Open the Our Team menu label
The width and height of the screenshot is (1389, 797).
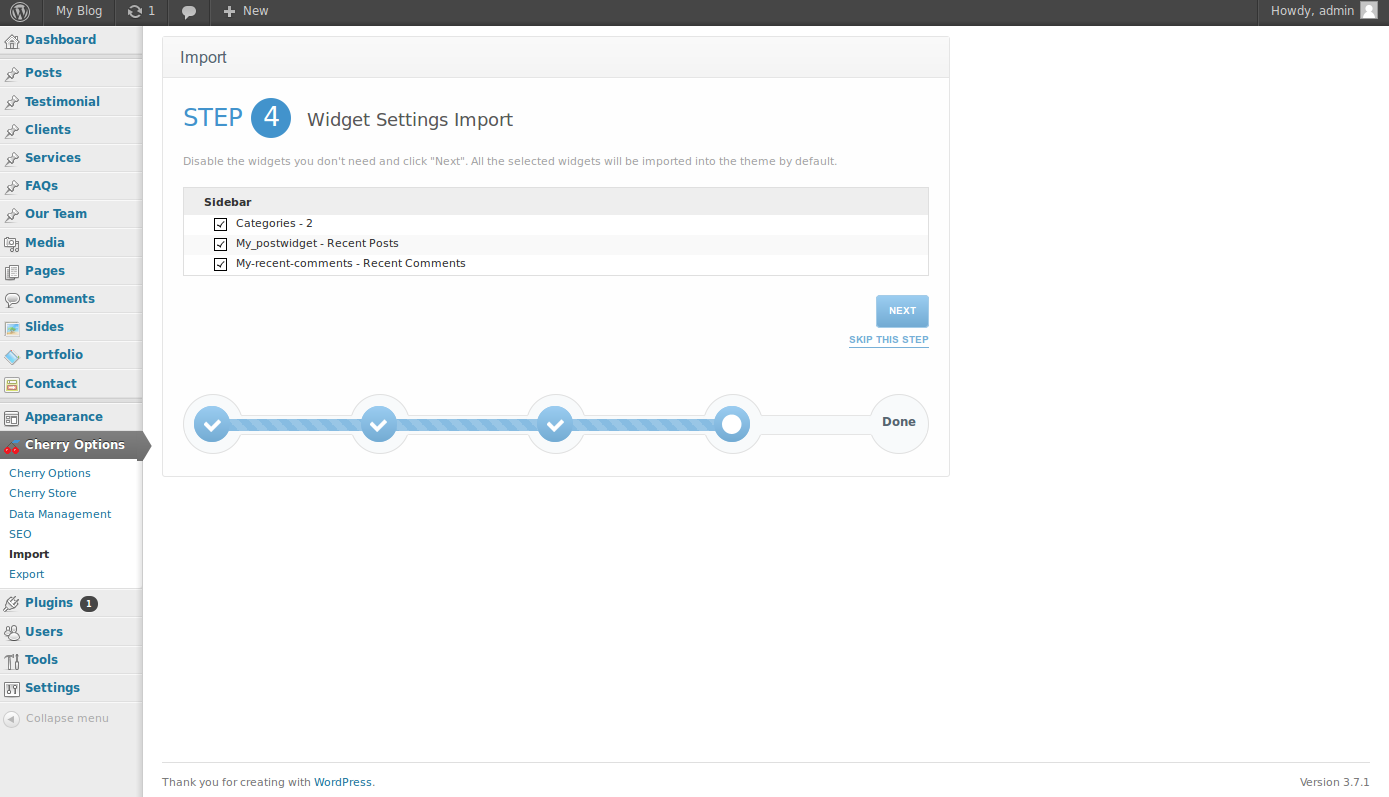click(x=56, y=213)
